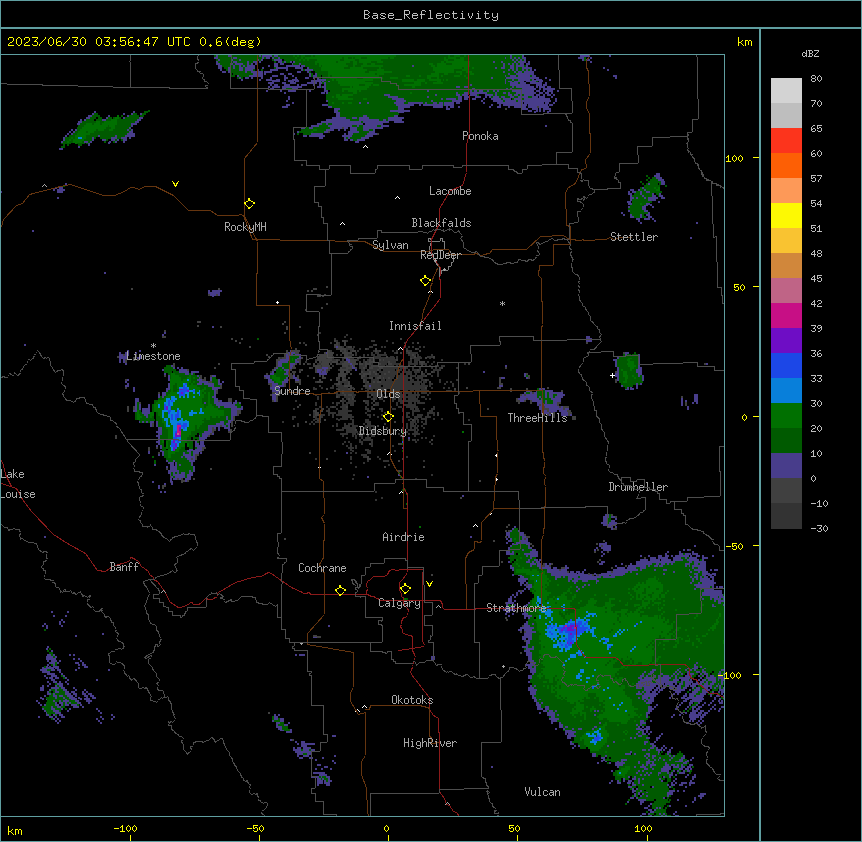Click the magenta storm core south of Limestone
Viewport: 862px width, 842px height.
click(x=178, y=431)
